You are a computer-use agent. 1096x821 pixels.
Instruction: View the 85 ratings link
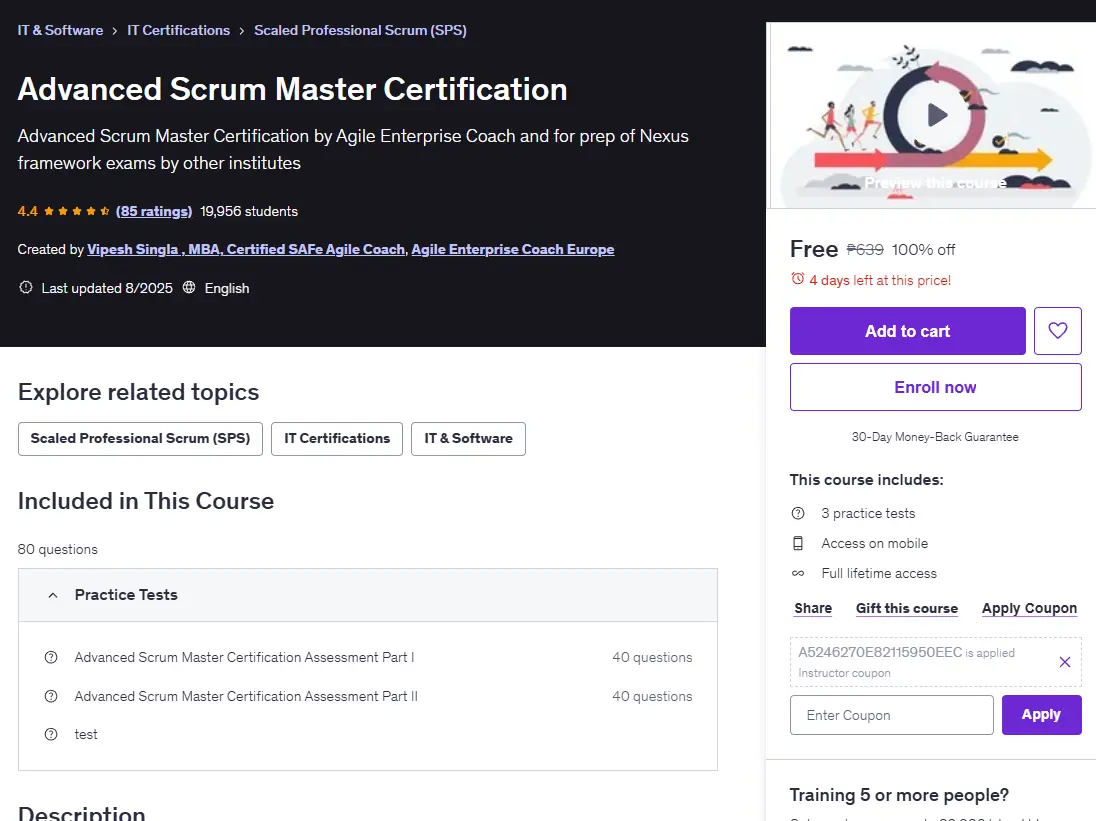154,211
